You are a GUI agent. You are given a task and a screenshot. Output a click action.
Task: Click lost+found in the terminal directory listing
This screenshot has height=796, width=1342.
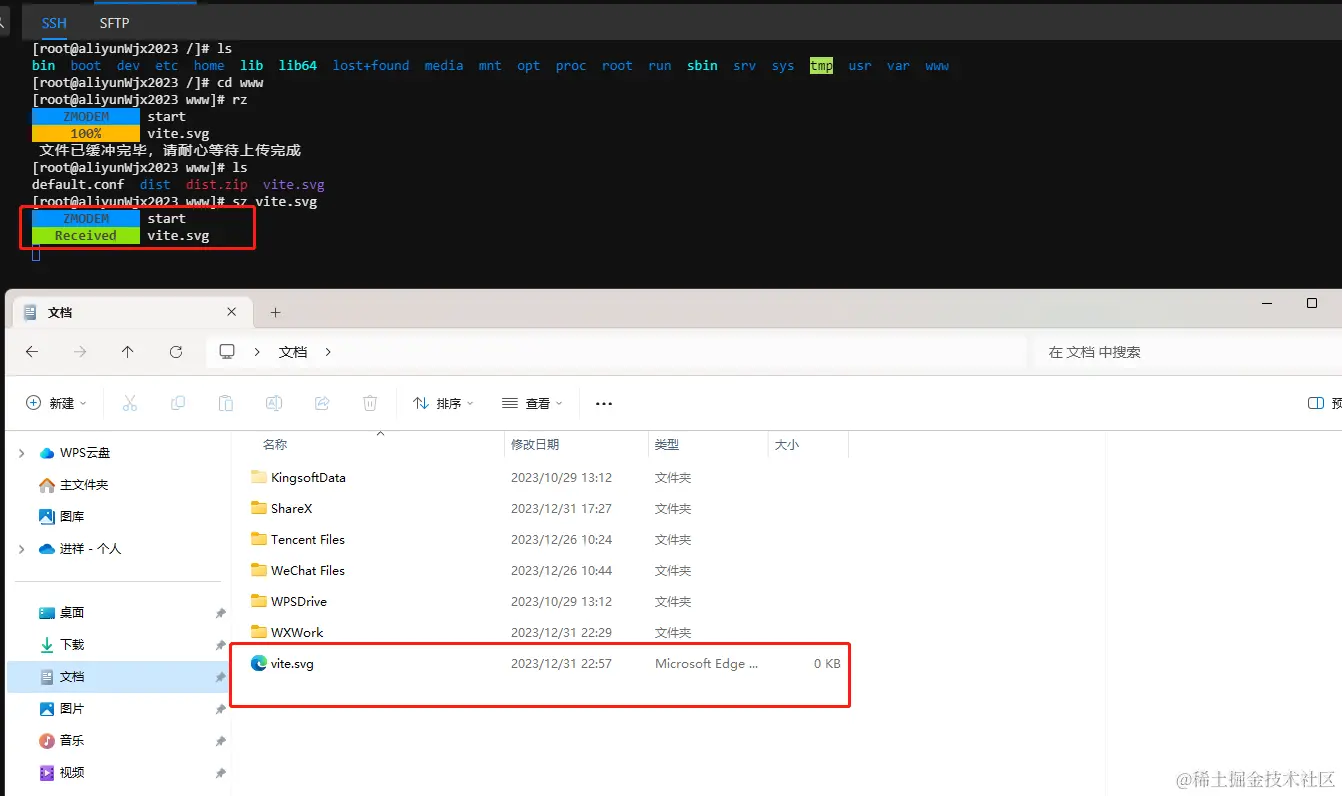(371, 65)
